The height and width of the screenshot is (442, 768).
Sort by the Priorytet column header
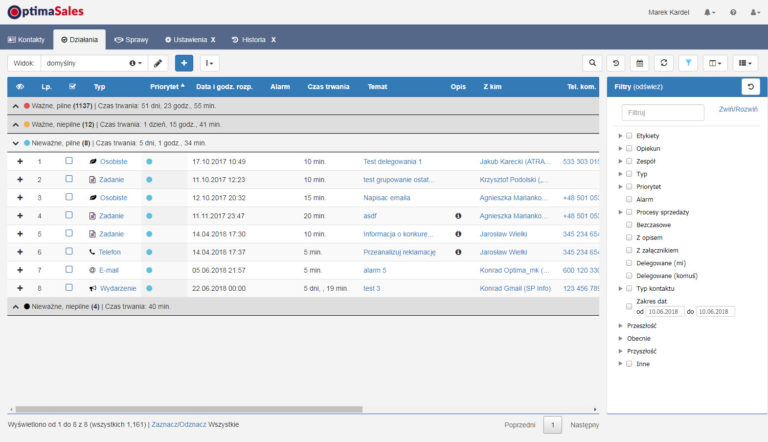[167, 87]
